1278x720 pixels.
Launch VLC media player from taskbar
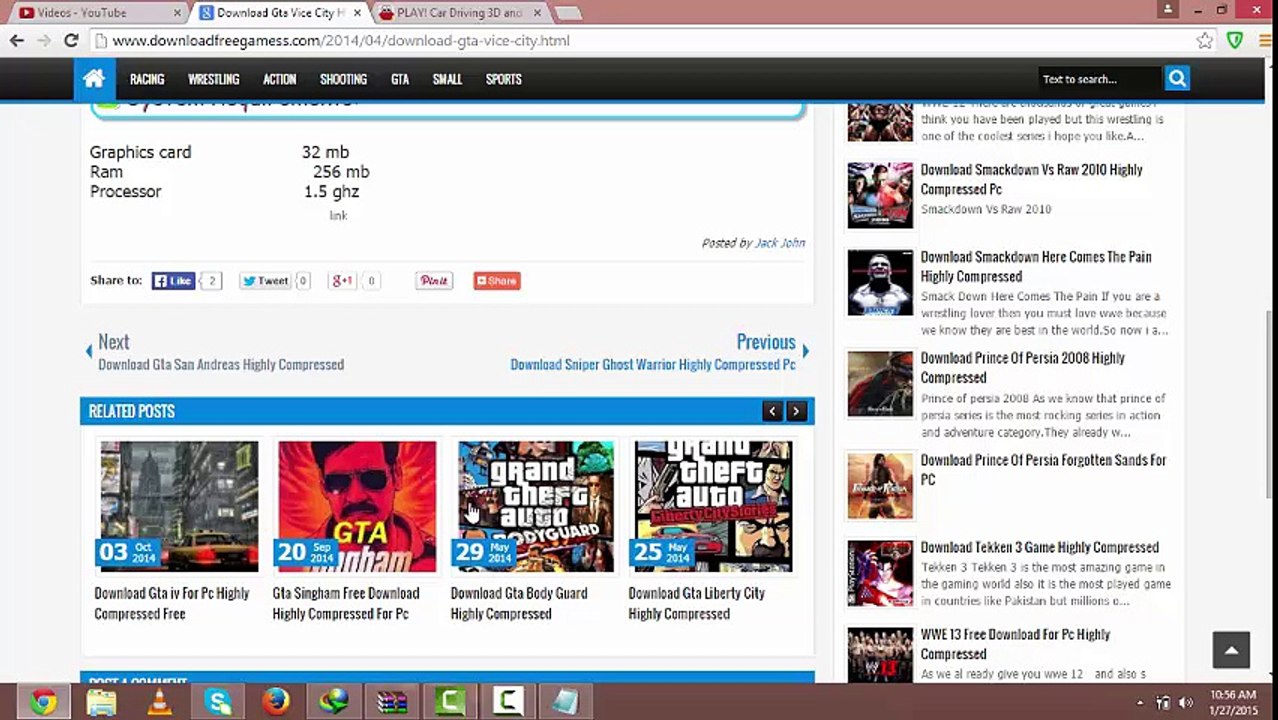pos(159,702)
